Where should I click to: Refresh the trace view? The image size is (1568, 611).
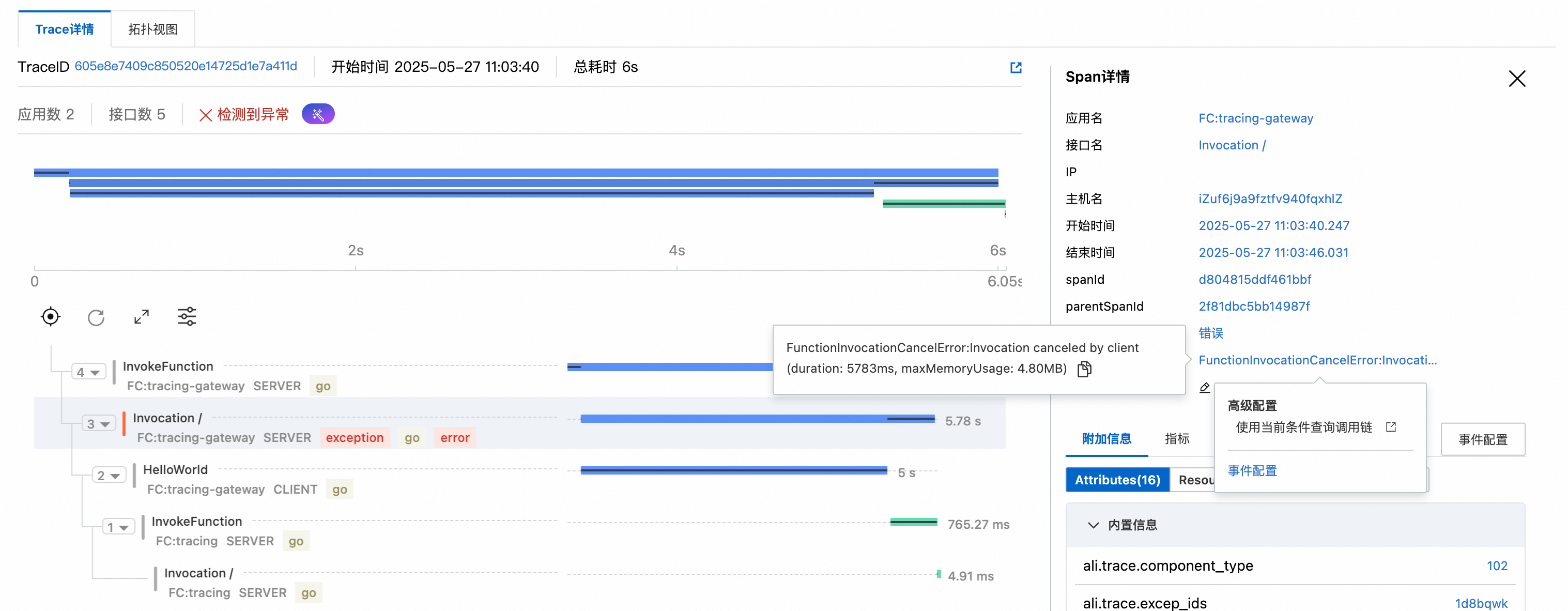(96, 317)
